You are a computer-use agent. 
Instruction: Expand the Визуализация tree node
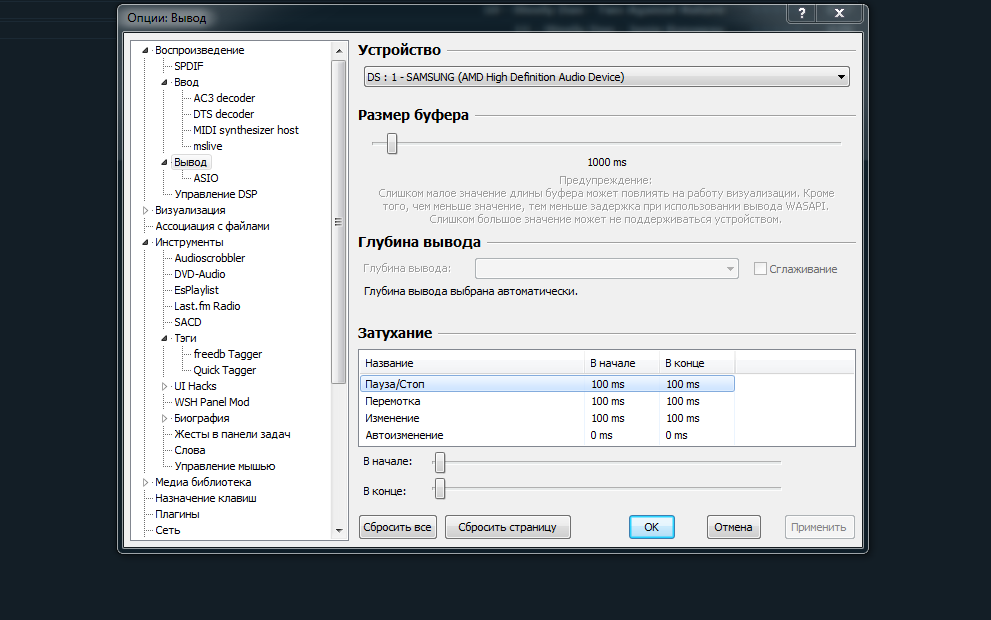pyautogui.click(x=146, y=211)
